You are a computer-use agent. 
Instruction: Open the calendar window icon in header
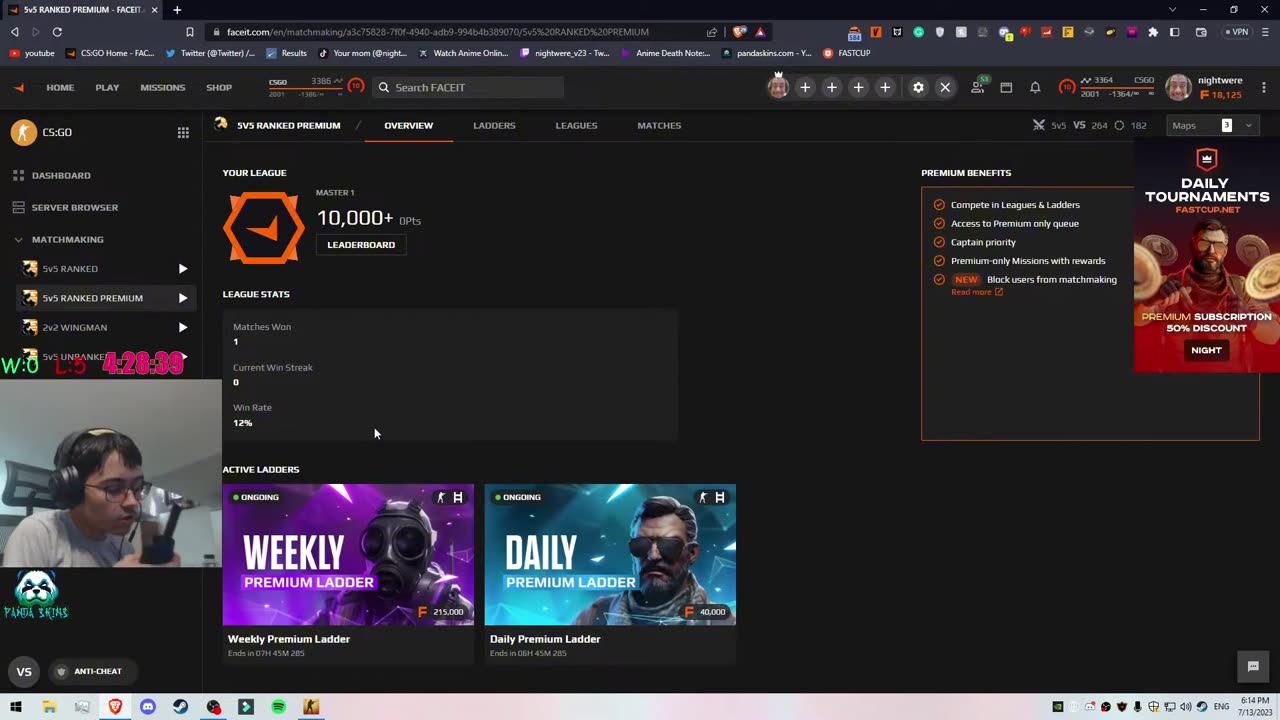[1006, 87]
